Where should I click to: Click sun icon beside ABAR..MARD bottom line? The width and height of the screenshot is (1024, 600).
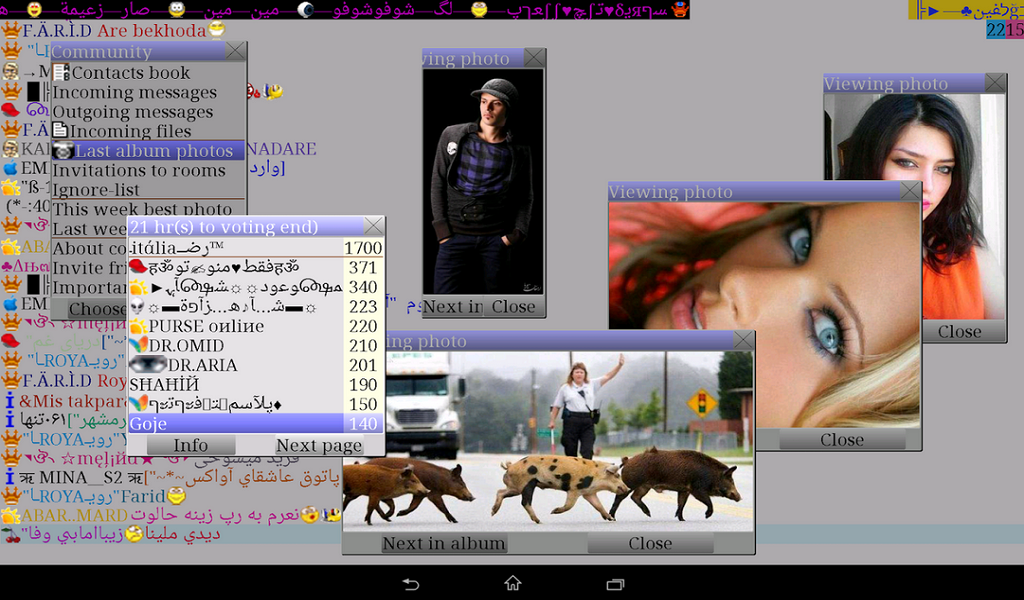coord(10,515)
